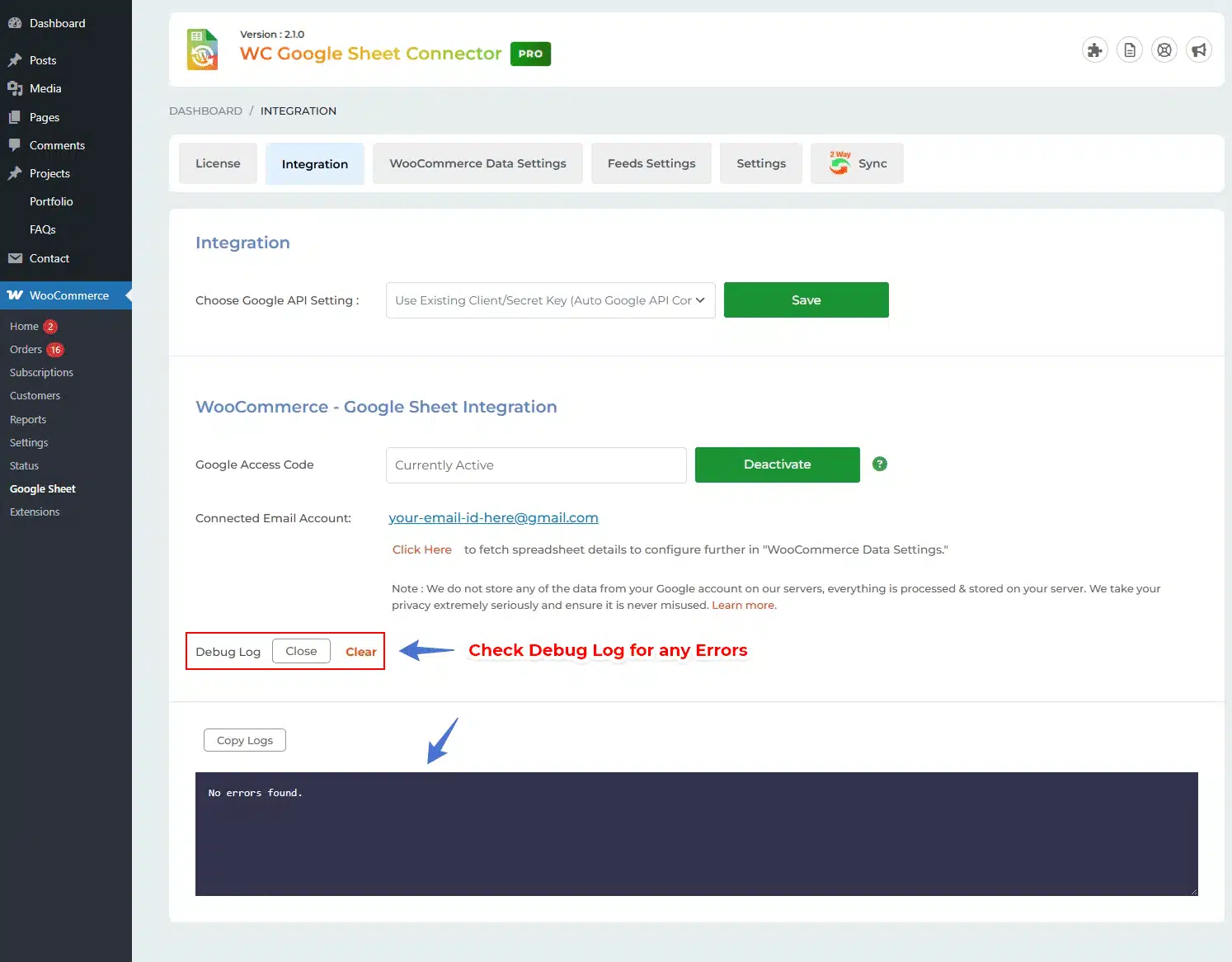Click the WC Google Sheet Connector logo
The width and height of the screenshot is (1232, 962).
[x=203, y=50]
